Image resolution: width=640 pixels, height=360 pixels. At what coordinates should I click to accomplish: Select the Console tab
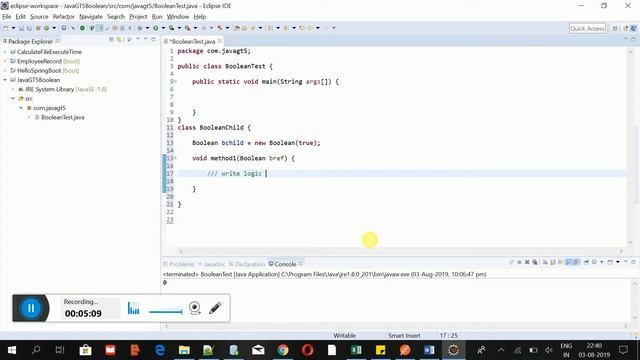[285, 264]
